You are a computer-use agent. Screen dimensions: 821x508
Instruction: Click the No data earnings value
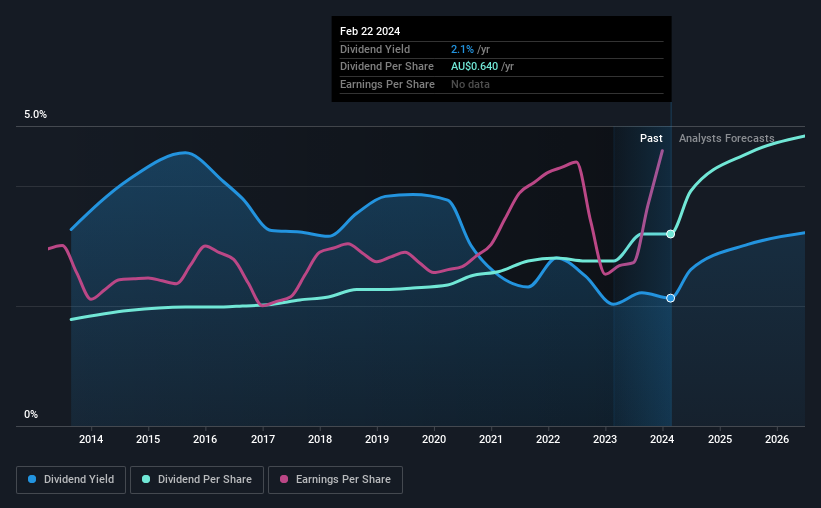[470, 84]
